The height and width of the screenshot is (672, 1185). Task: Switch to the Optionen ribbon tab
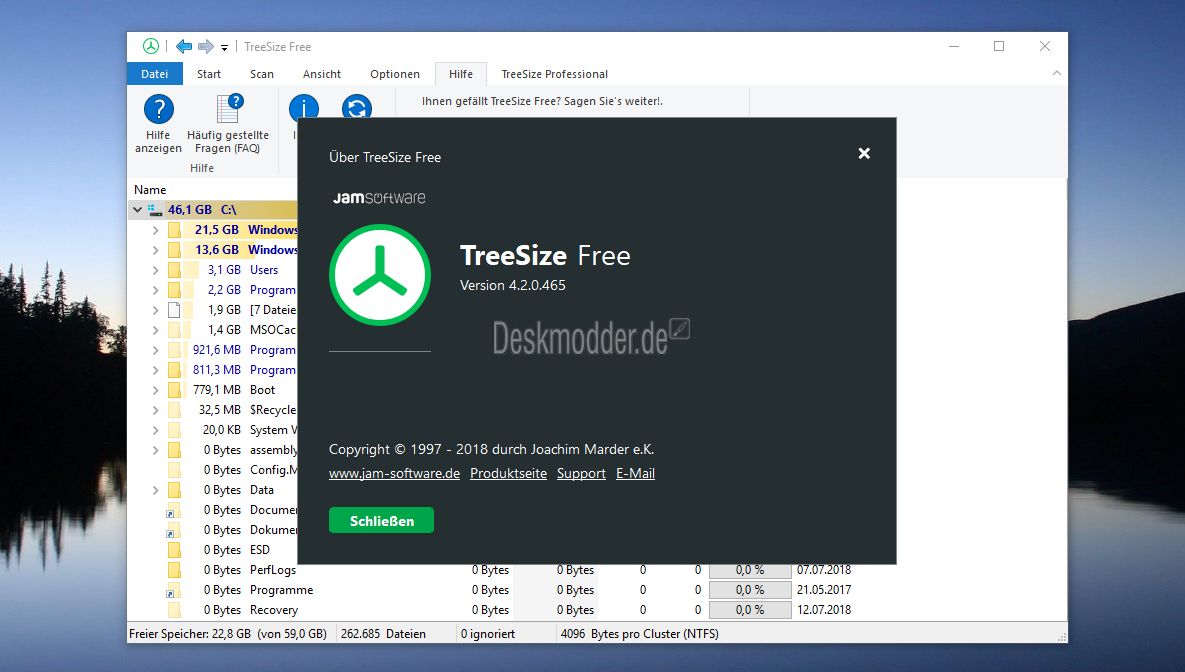click(x=394, y=74)
